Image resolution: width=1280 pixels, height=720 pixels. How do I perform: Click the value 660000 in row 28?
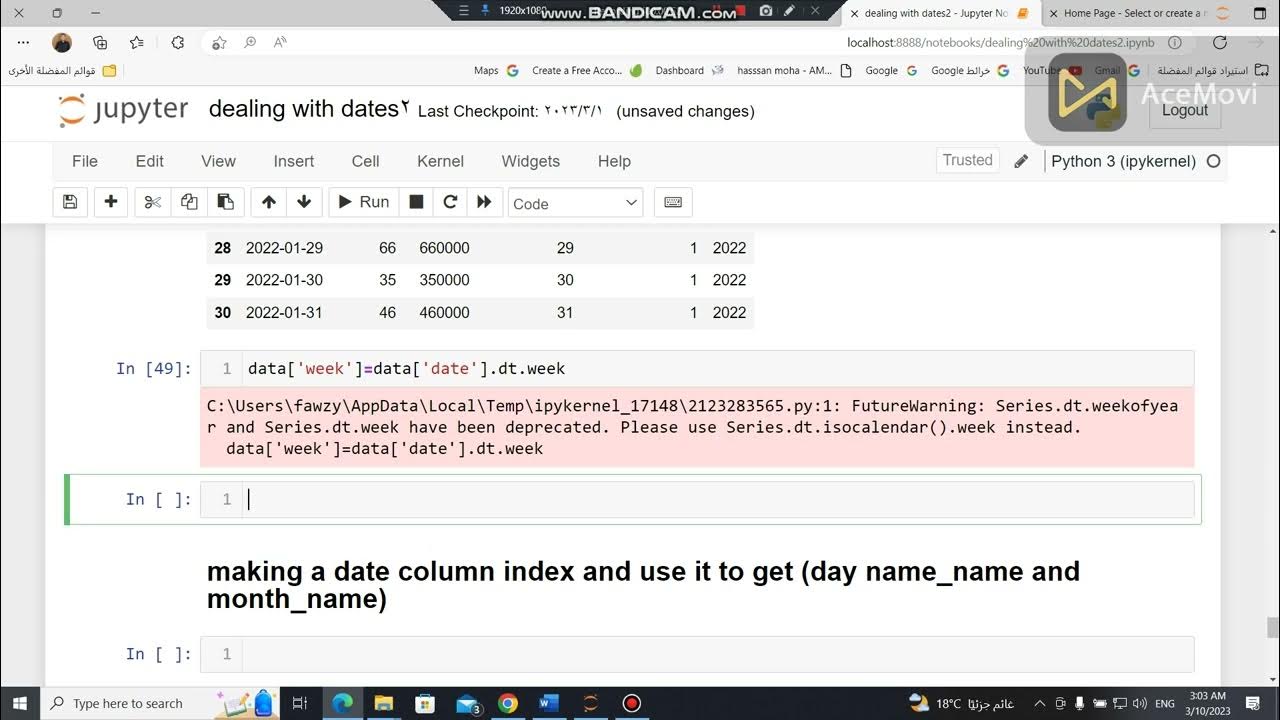pos(444,248)
